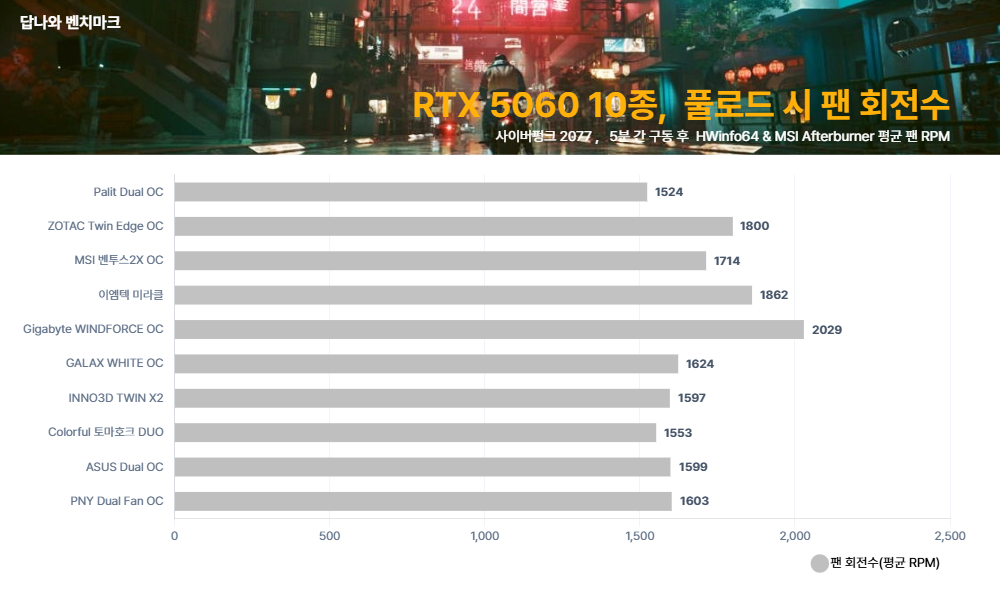Click the RTX 5060 10종 chart title
Screen dimensions: 1000x600
680,105
